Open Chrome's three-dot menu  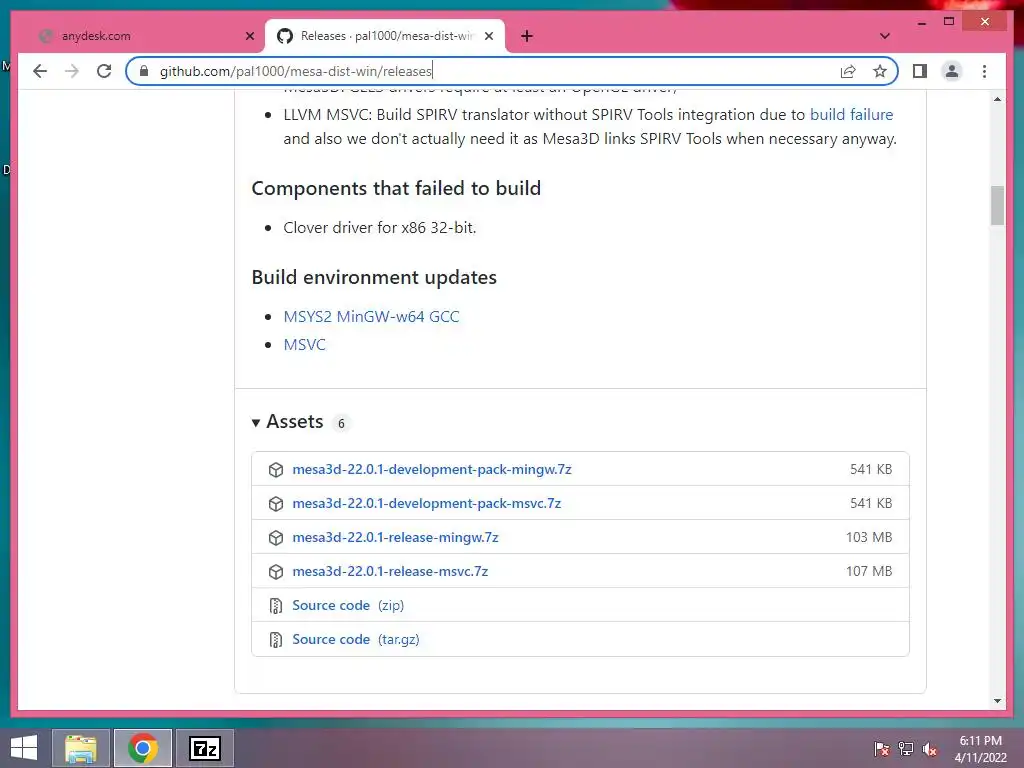(x=984, y=71)
